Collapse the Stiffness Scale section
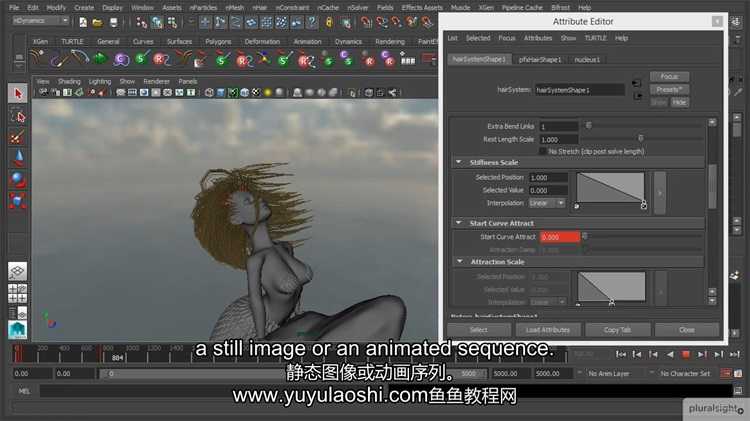 [x=459, y=162]
